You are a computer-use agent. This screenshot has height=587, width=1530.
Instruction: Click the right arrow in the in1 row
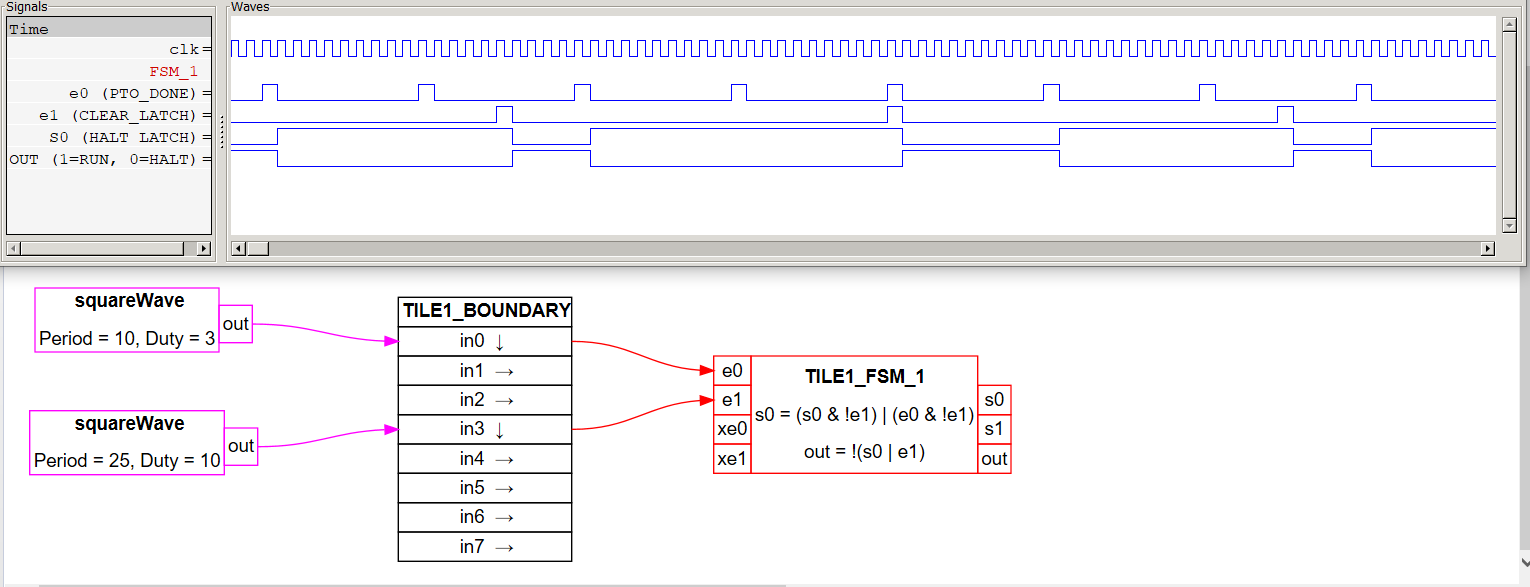(x=503, y=371)
